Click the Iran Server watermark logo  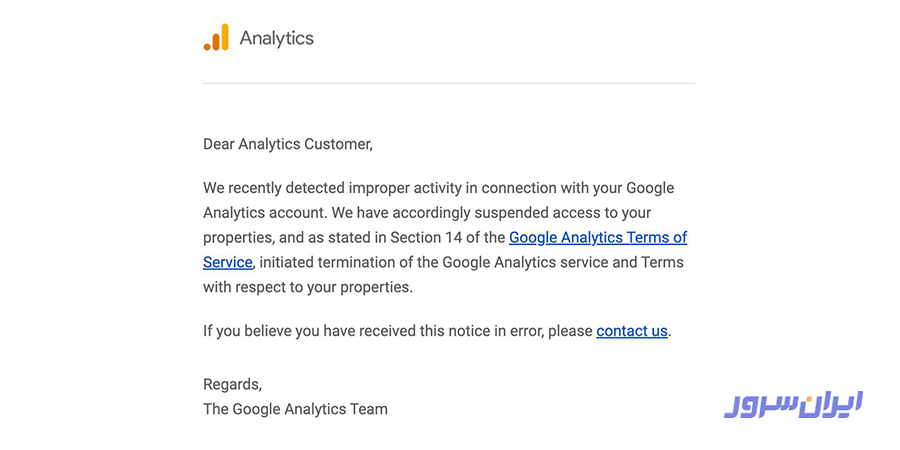793,404
